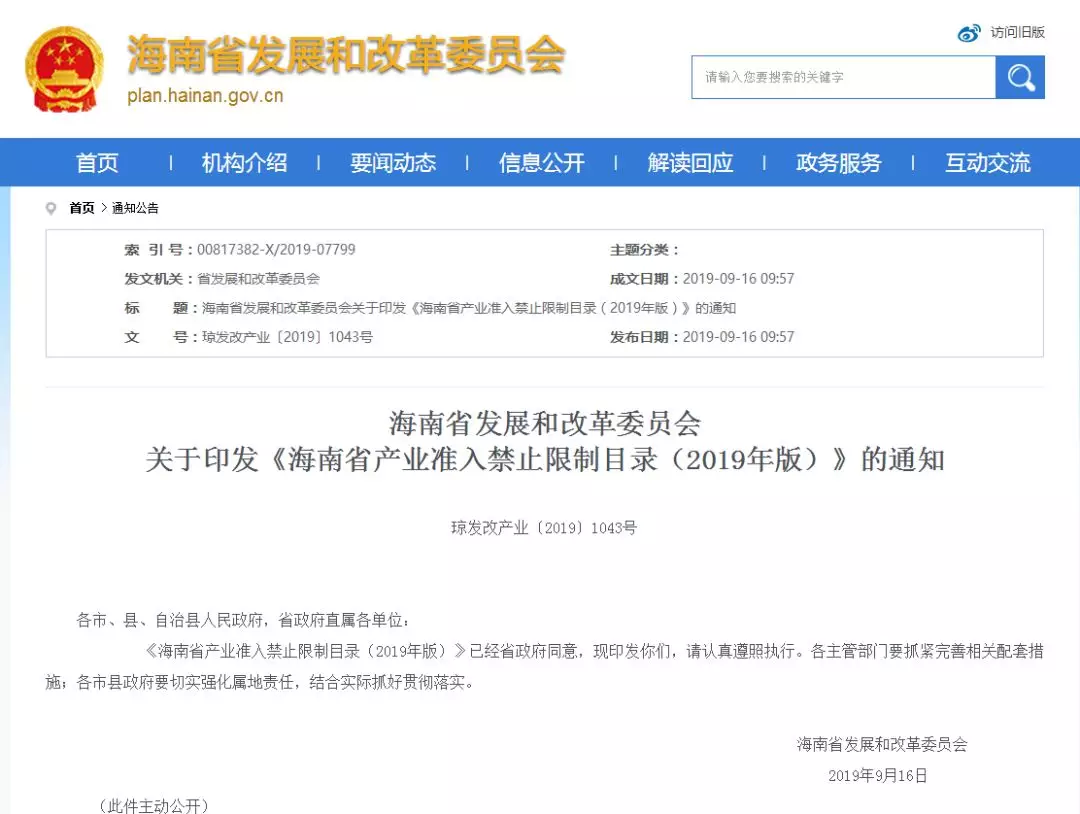Click the keyword search input field
The width and height of the screenshot is (1080, 814).
[x=843, y=77]
